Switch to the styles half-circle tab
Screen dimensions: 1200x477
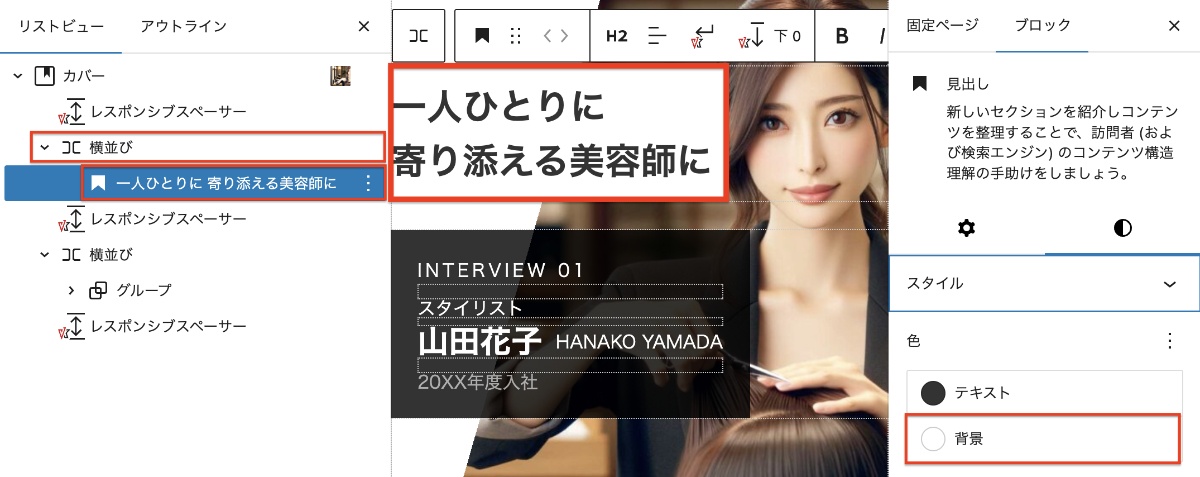coord(1122,228)
